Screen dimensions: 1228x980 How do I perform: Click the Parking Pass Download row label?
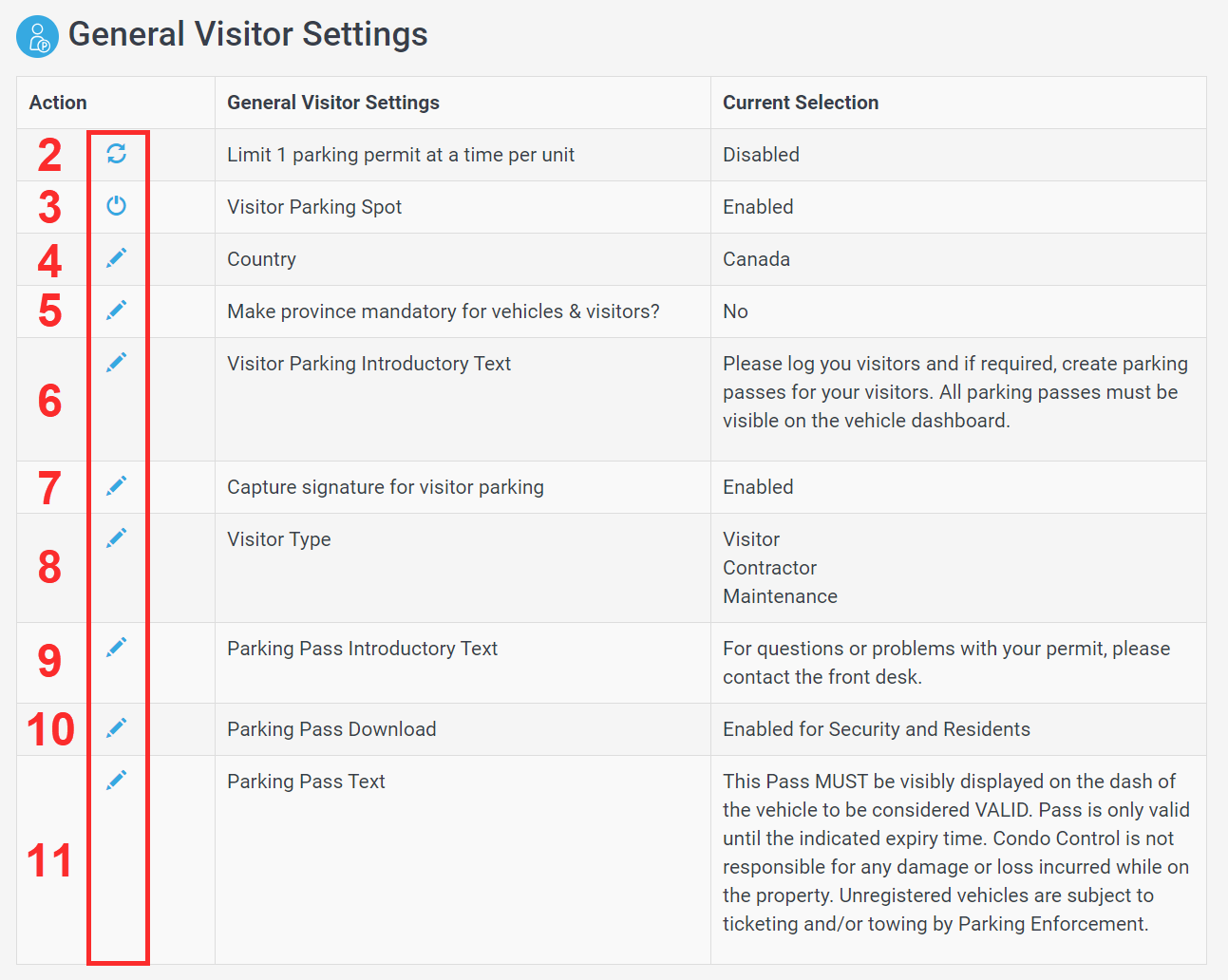point(331,729)
